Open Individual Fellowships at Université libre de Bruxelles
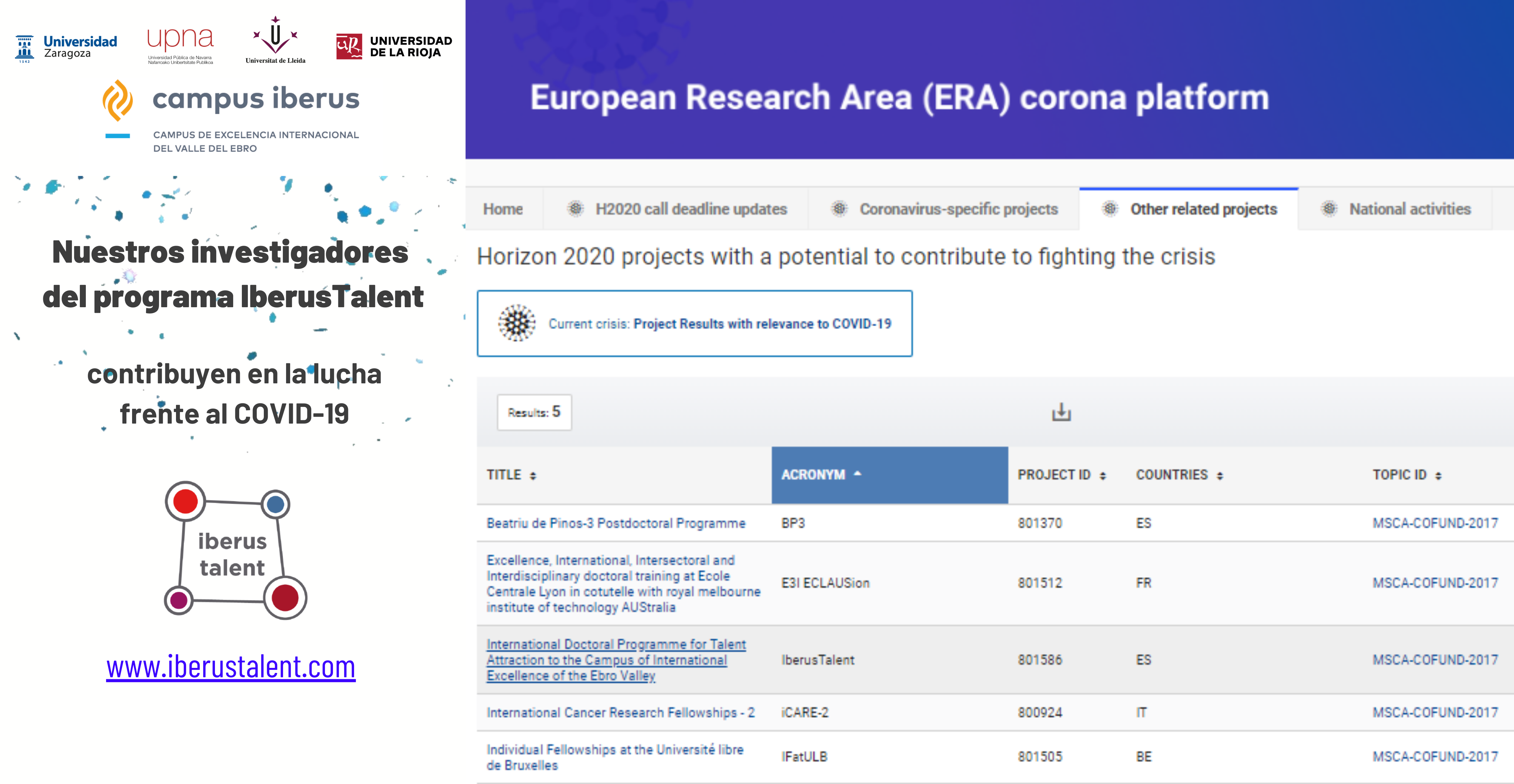This screenshot has width=1514, height=784. [x=615, y=757]
